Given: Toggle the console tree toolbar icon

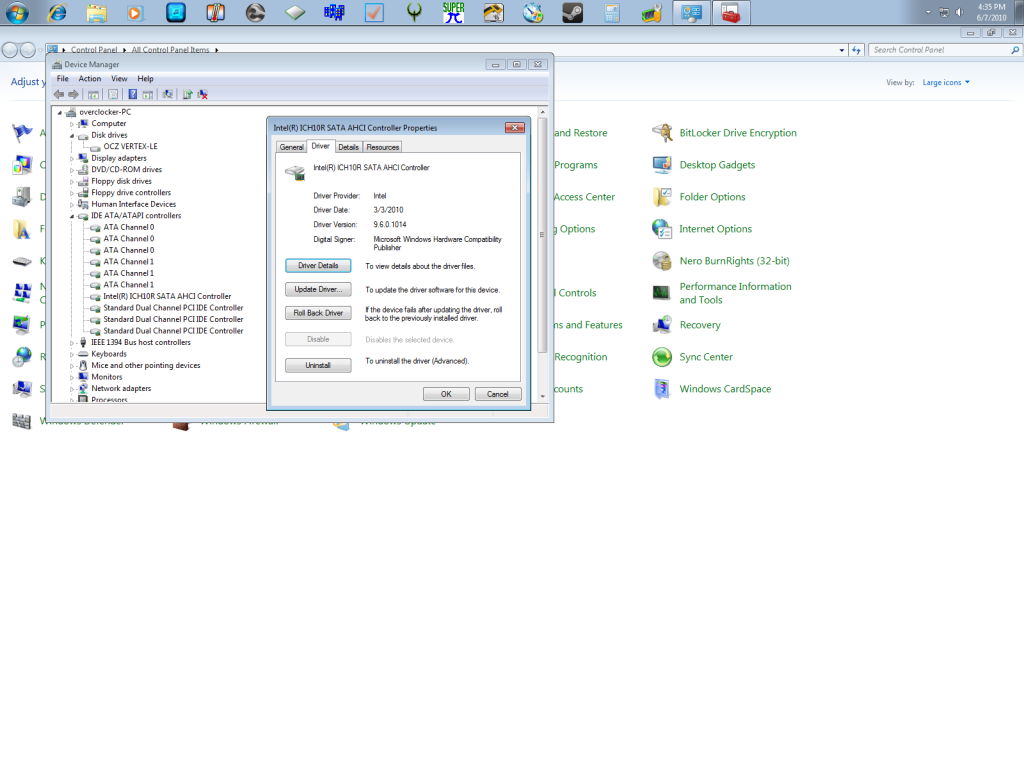Looking at the screenshot, I should [x=93, y=95].
